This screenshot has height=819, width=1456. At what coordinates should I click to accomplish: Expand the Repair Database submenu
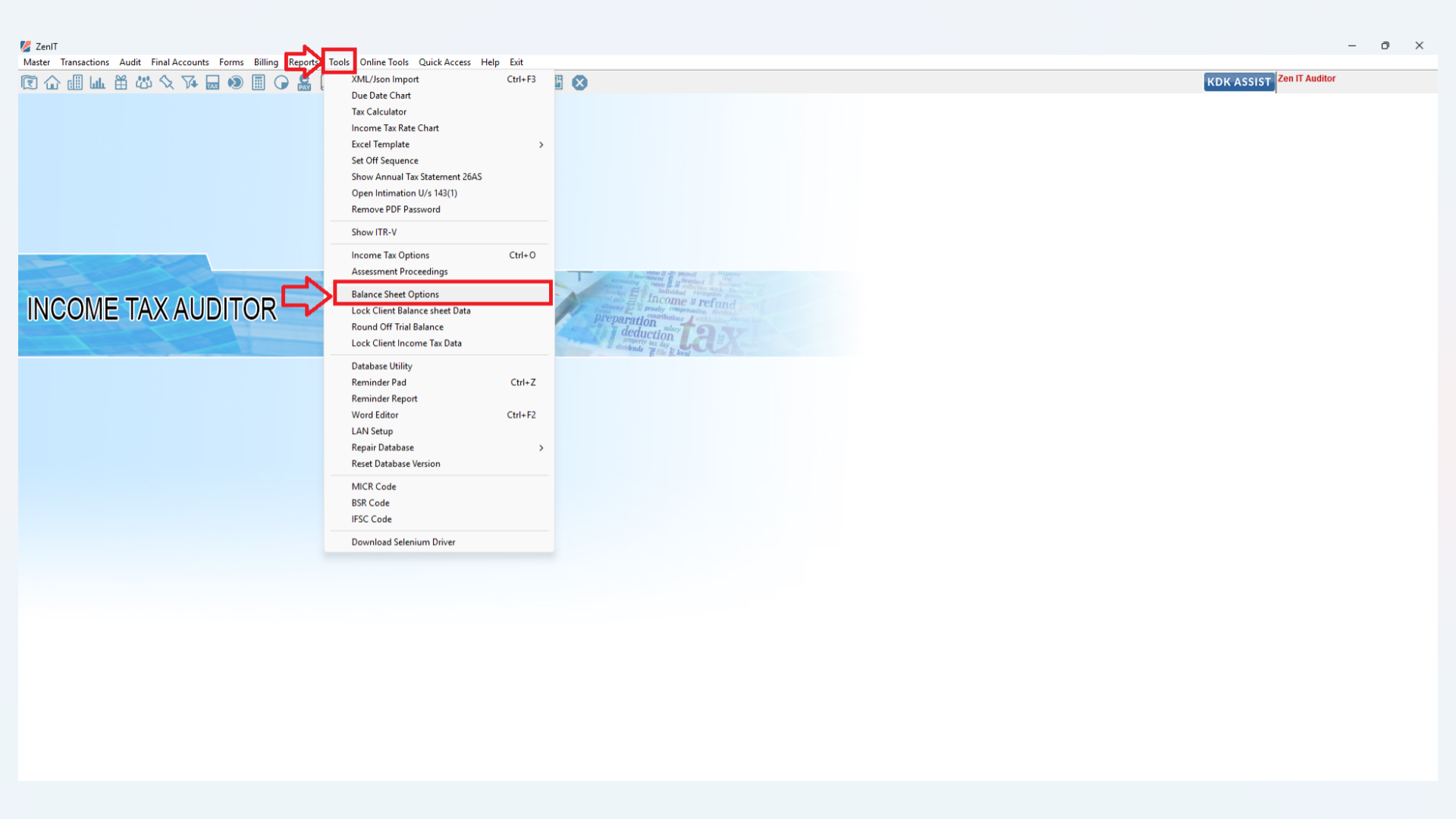[439, 447]
